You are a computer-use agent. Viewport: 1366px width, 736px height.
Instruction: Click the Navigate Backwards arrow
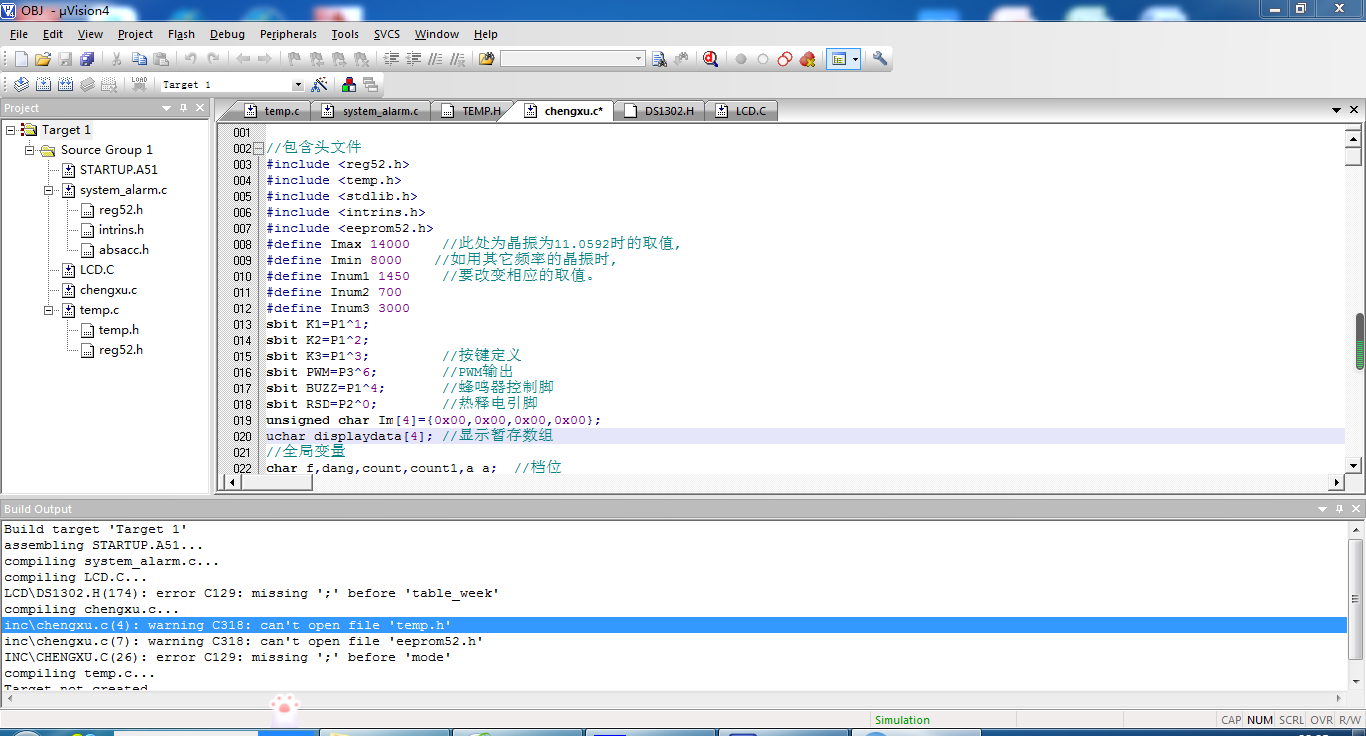click(242, 59)
